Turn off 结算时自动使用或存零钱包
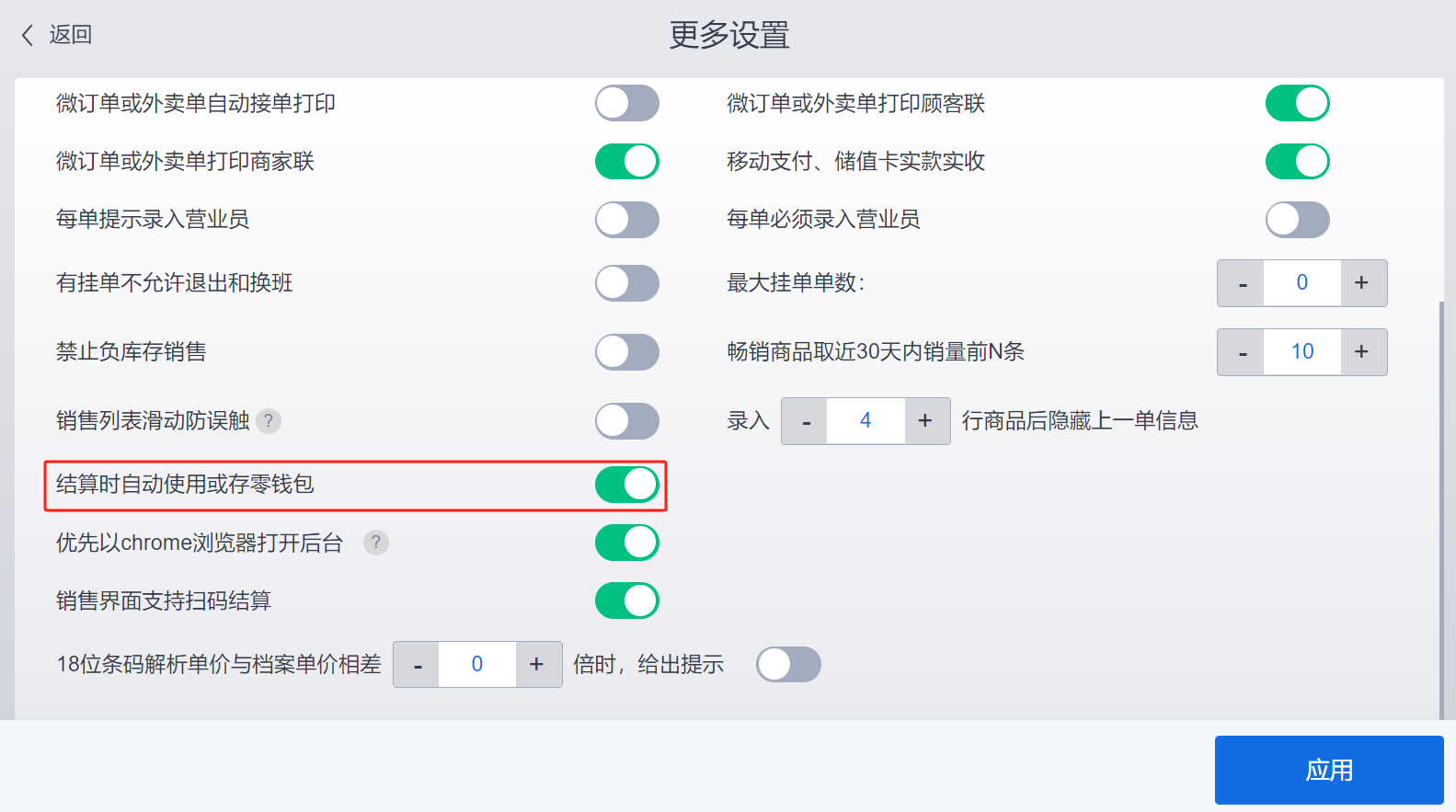Image resolution: width=1456 pixels, height=812 pixels. (x=627, y=485)
